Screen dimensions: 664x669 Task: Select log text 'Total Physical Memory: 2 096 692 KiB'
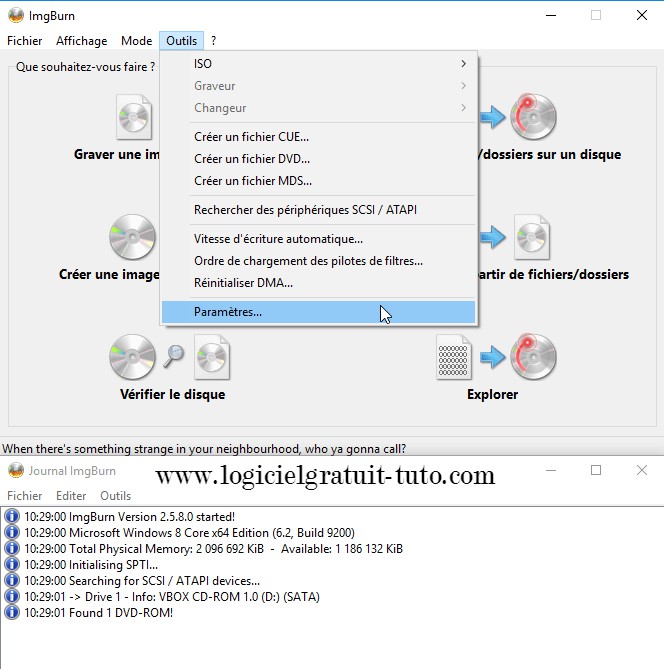[x=166, y=549]
